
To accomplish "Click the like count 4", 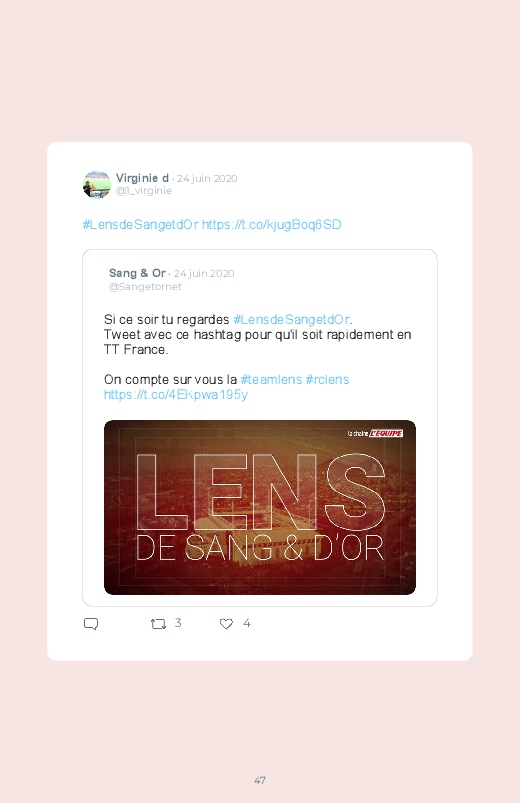I will tap(246, 623).
